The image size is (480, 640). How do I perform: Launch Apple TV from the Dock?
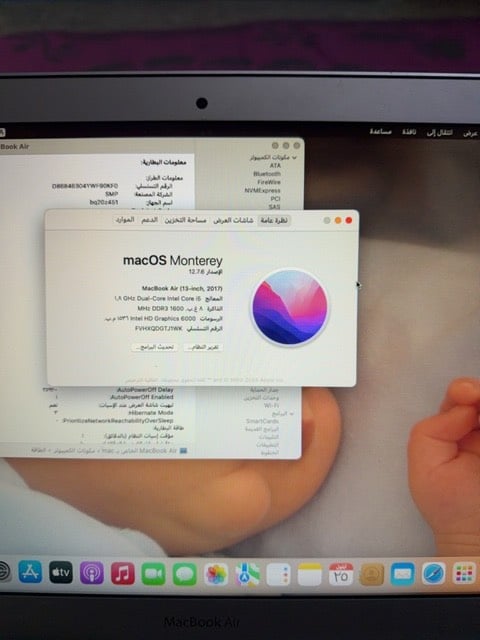61,573
